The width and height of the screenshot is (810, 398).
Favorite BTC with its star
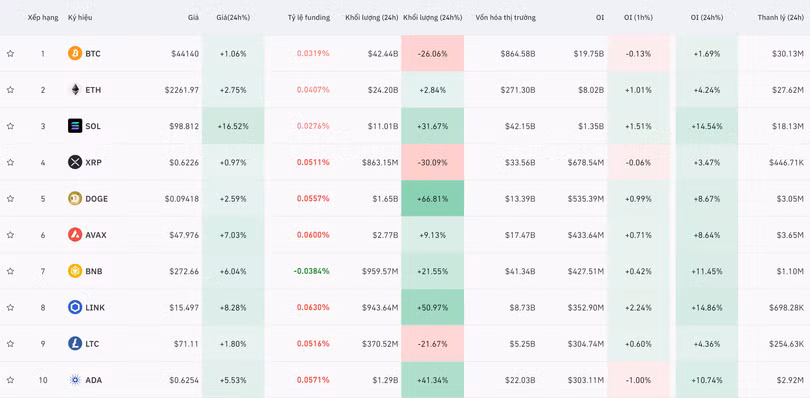[10, 53]
